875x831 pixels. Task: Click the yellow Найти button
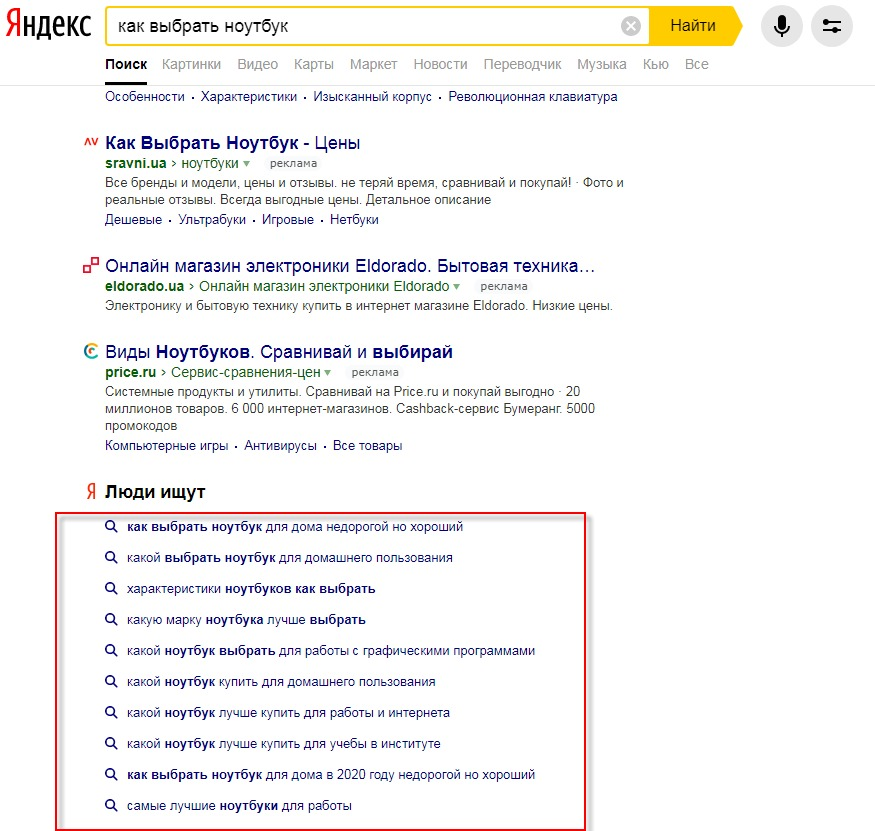(x=694, y=26)
